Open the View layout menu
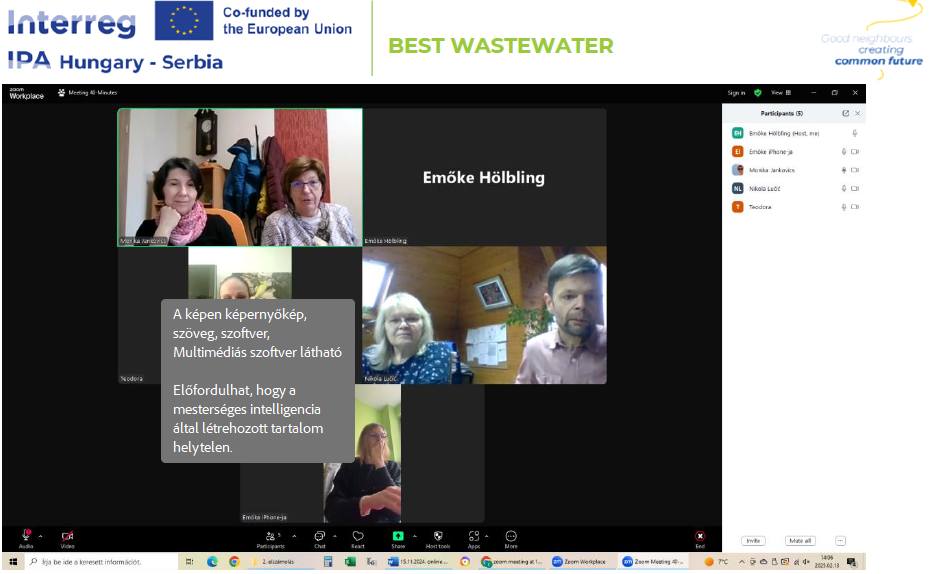929x574 pixels. pyautogui.click(x=781, y=93)
